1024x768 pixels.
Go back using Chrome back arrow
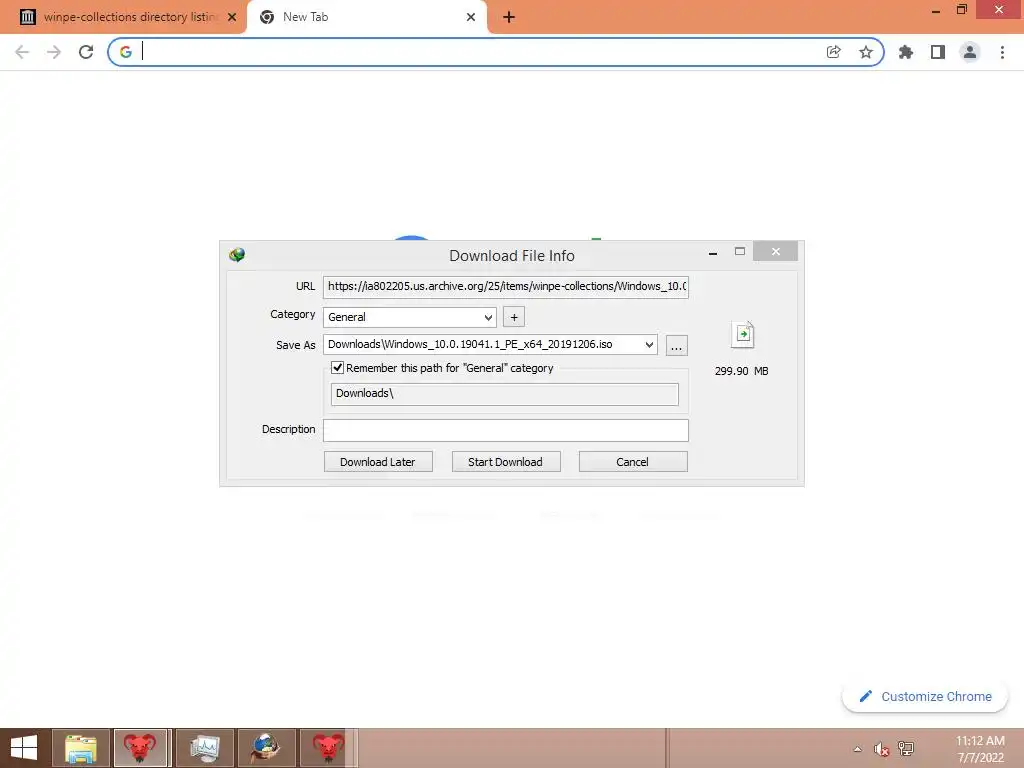tap(22, 52)
